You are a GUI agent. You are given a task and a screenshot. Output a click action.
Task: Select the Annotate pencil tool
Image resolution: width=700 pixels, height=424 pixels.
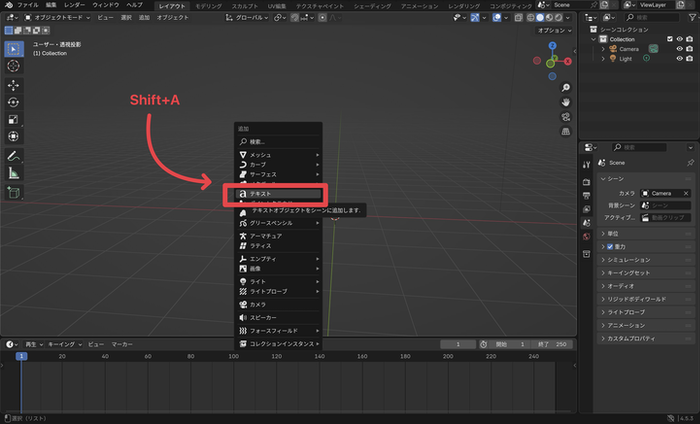coord(14,156)
